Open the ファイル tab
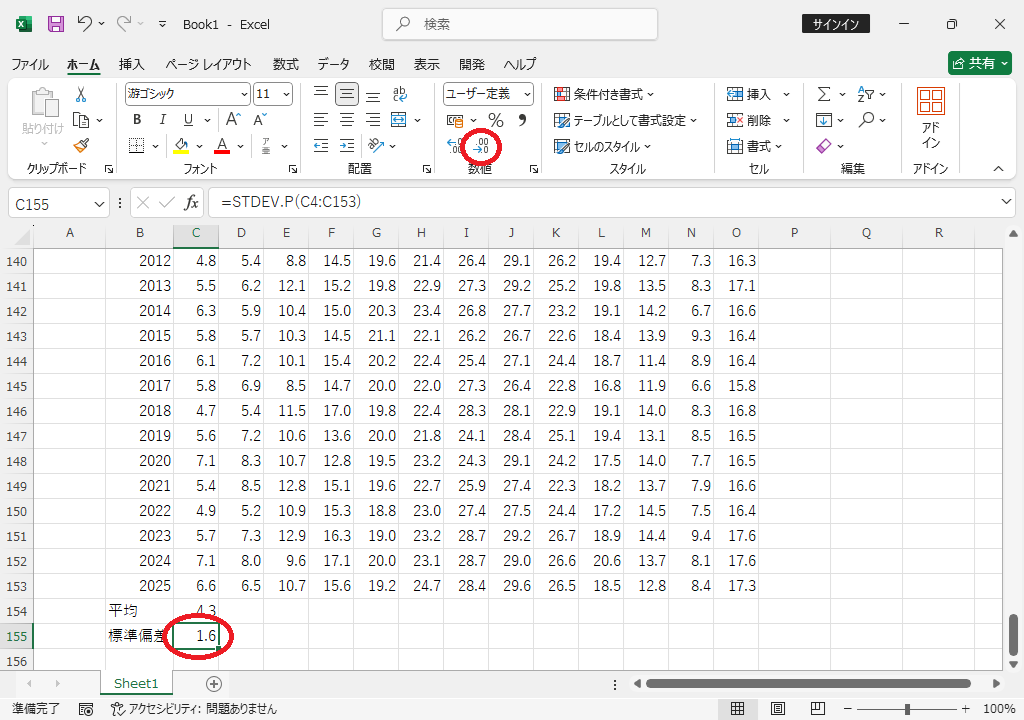 pyautogui.click(x=30, y=64)
